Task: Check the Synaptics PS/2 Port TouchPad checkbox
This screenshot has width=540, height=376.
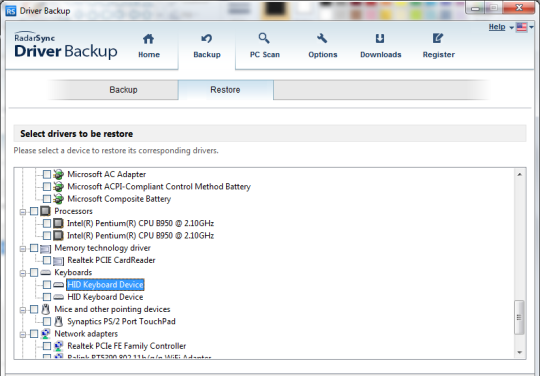Action: [x=47, y=322]
